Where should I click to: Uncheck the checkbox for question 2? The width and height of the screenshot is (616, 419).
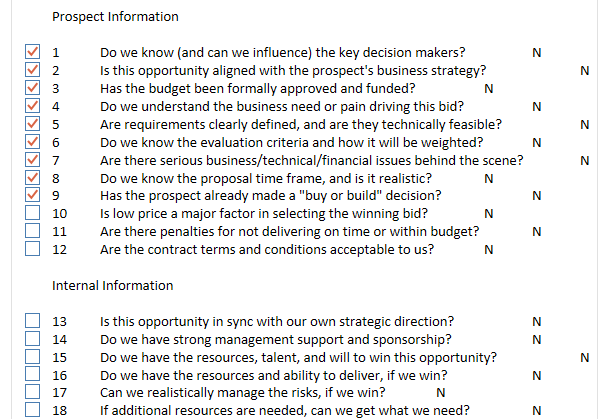(x=33, y=71)
